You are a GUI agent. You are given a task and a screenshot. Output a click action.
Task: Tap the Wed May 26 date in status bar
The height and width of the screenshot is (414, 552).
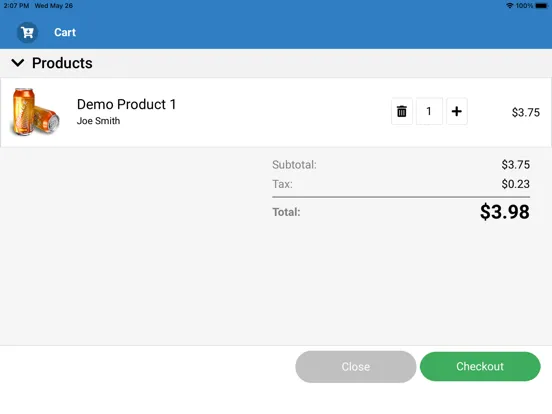54,6
